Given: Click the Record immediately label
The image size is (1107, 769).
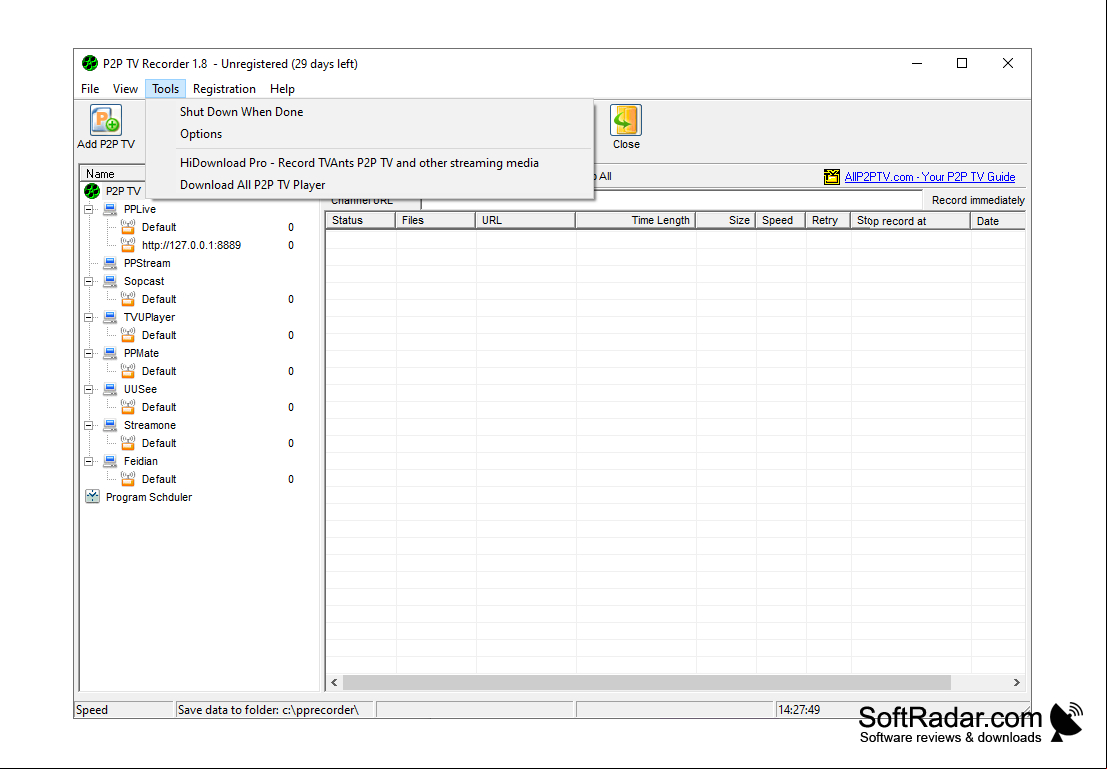Looking at the screenshot, I should coord(978,201).
